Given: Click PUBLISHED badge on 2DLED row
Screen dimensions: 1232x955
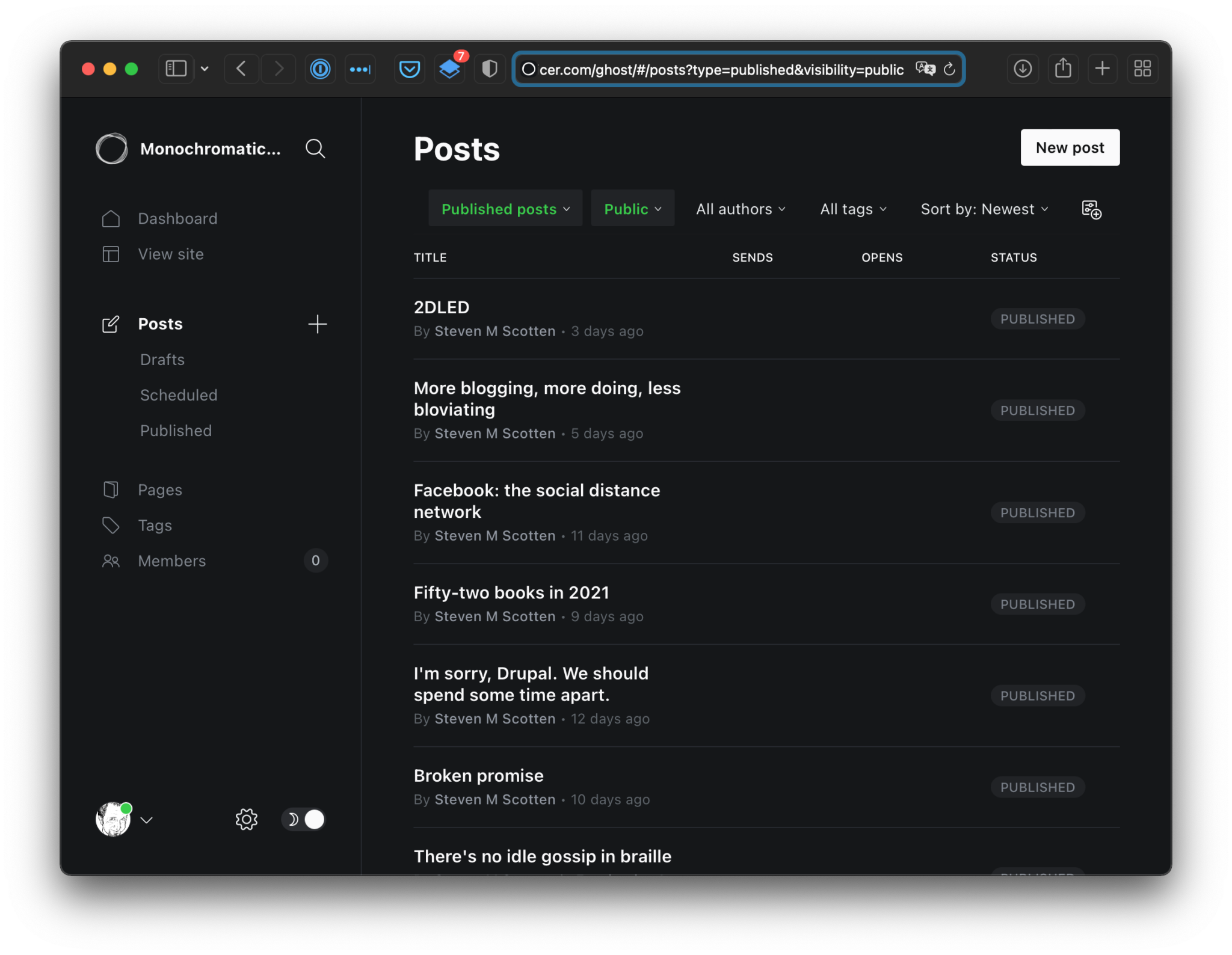Looking at the screenshot, I should pyautogui.click(x=1038, y=319).
